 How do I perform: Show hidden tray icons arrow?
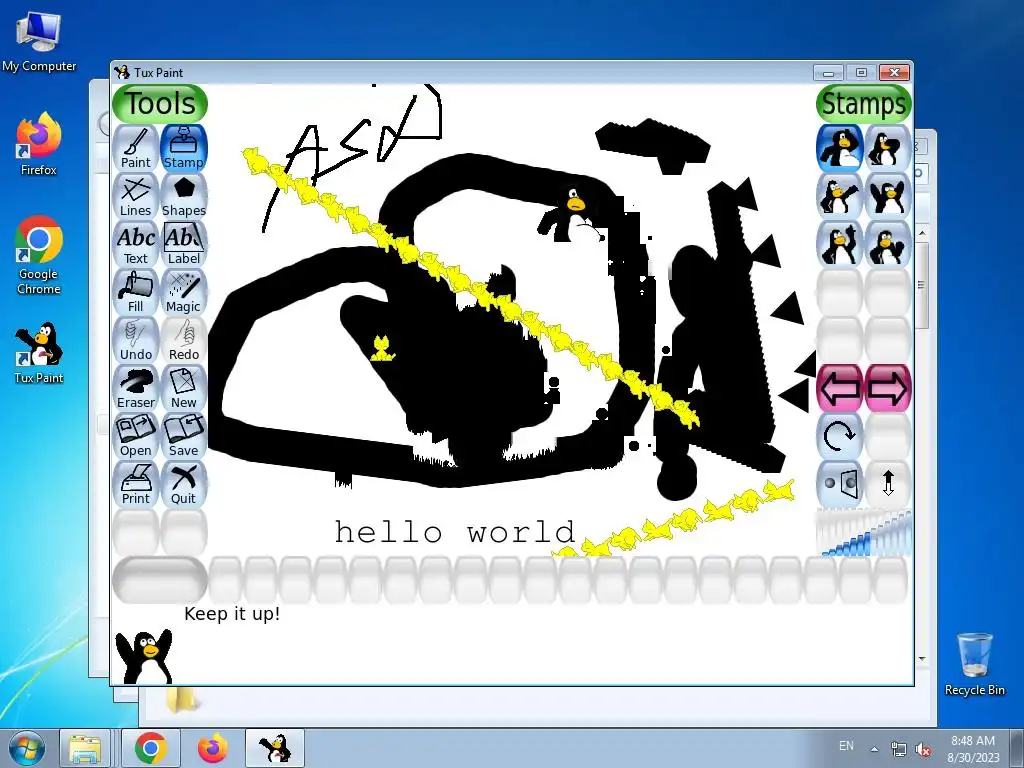click(874, 748)
